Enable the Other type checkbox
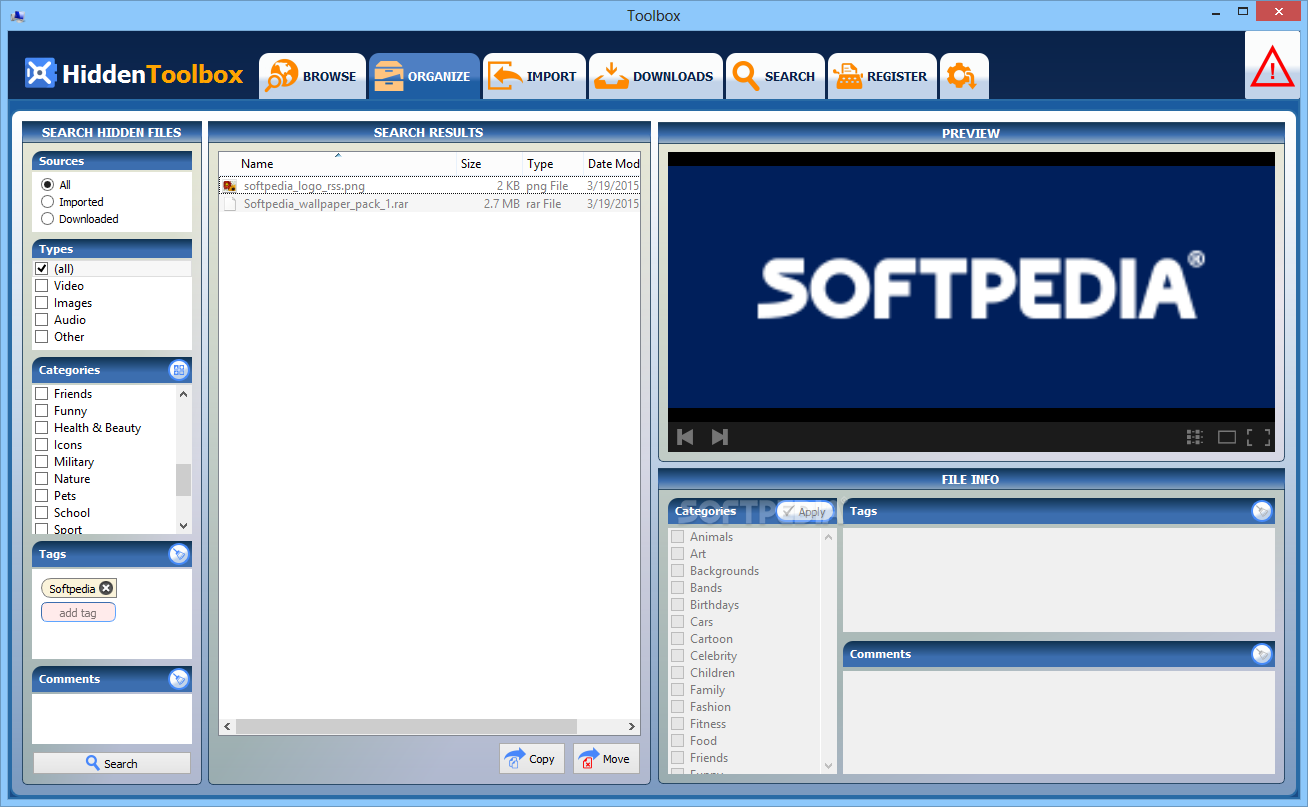Viewport: 1308px width, 807px height. tap(42, 336)
